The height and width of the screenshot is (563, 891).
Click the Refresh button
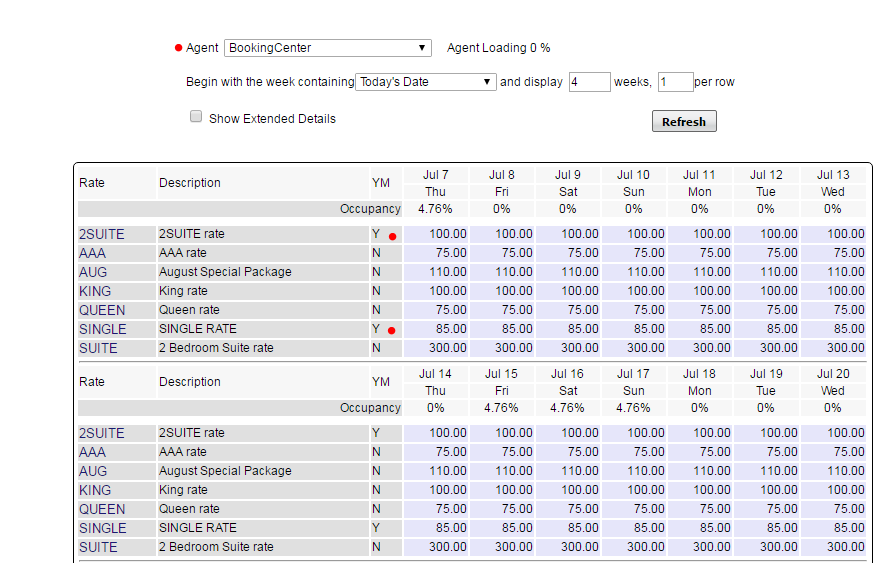coord(684,122)
